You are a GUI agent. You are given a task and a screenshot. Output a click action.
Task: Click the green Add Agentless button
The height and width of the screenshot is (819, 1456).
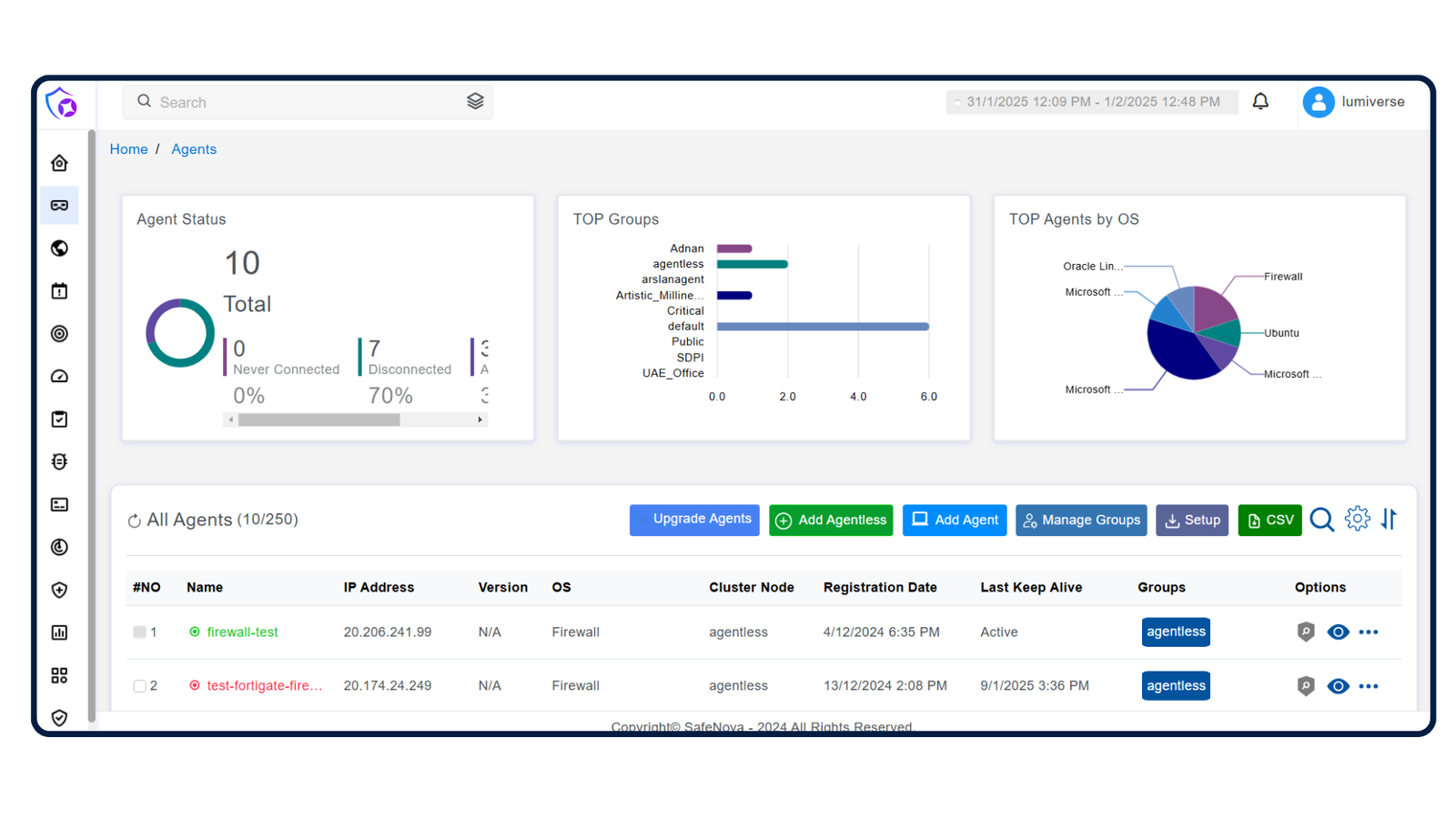(830, 520)
